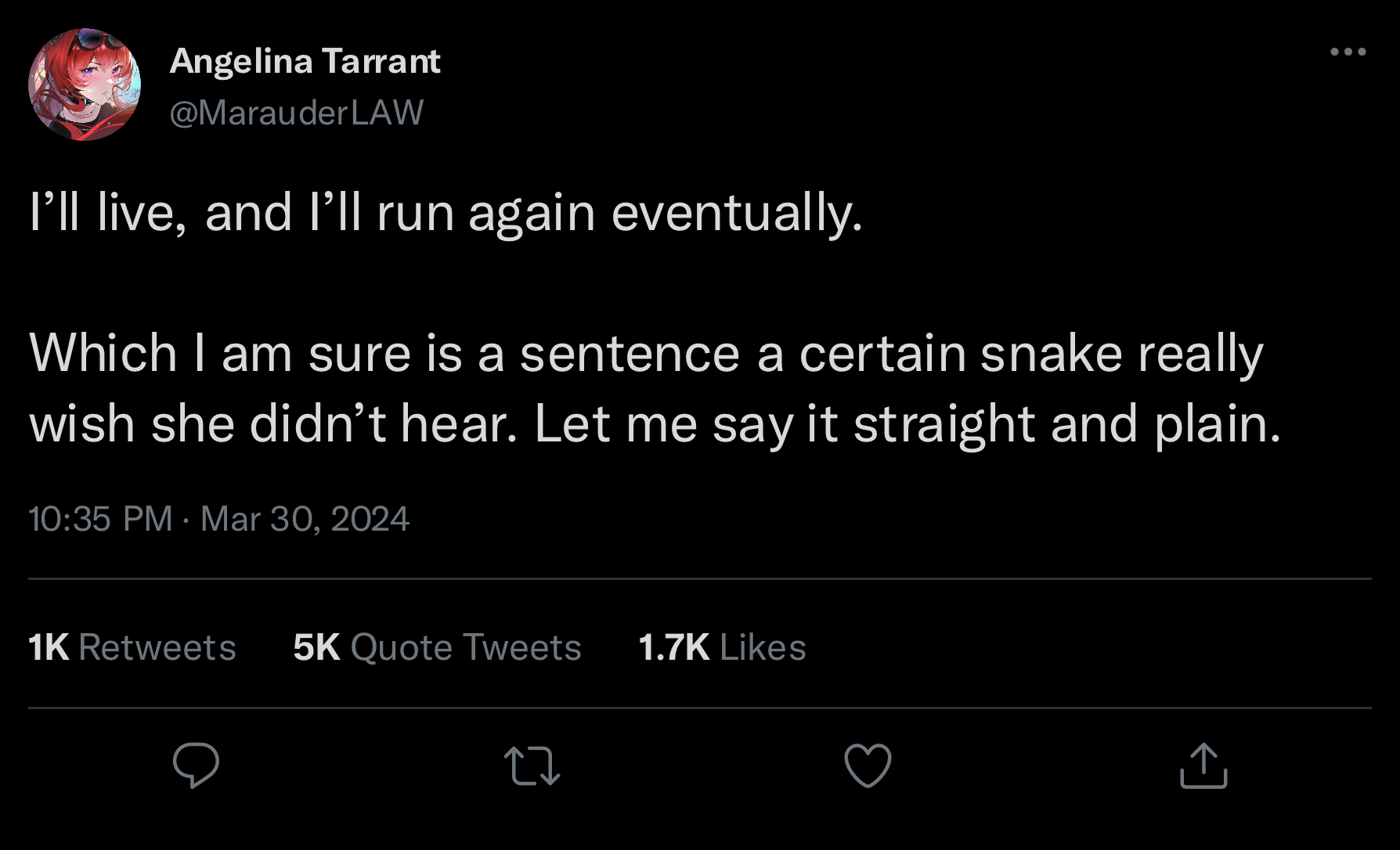Retweet this tweet using the arrows icon
The height and width of the screenshot is (850, 1400).
coord(532,765)
